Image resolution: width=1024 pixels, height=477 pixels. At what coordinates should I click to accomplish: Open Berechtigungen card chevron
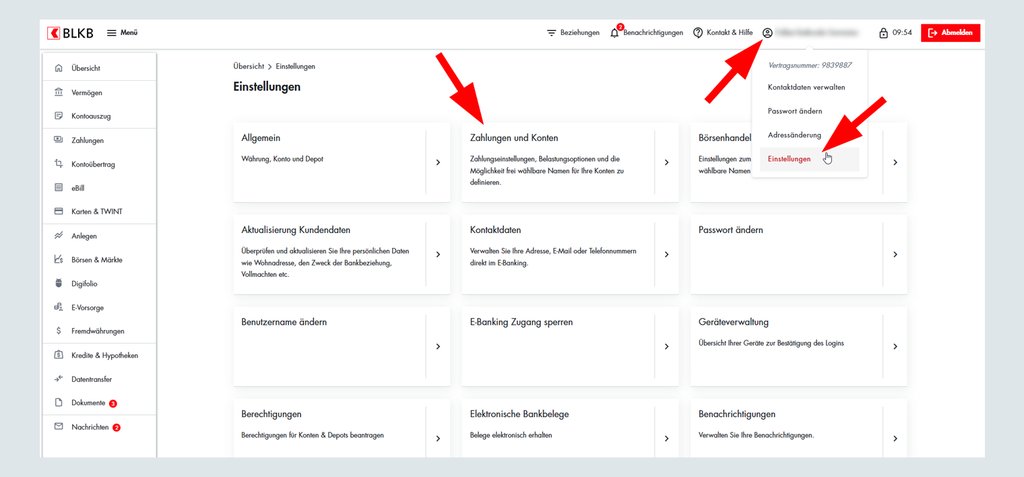[438, 438]
